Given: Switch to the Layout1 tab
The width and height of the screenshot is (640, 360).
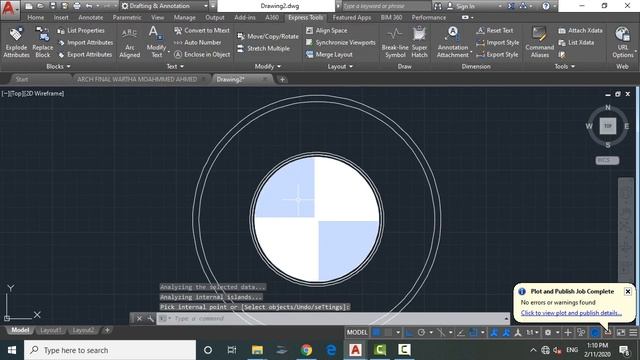Looking at the screenshot, I should (51, 330).
